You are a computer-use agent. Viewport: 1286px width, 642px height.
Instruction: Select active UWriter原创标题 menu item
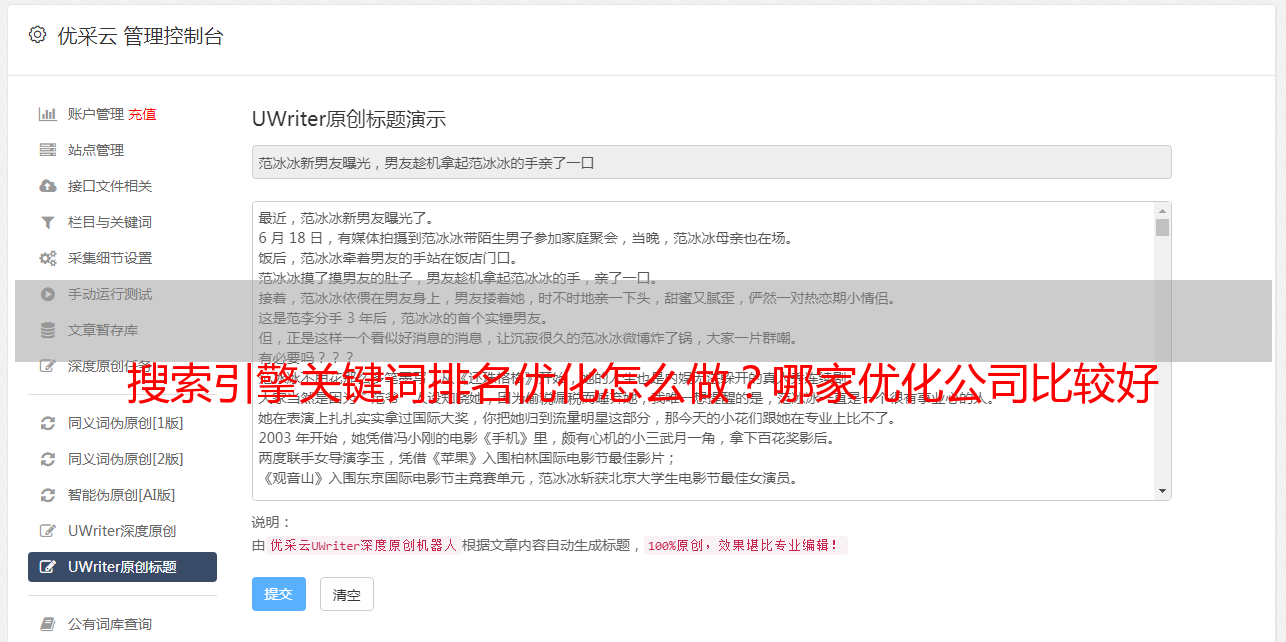click(122, 567)
